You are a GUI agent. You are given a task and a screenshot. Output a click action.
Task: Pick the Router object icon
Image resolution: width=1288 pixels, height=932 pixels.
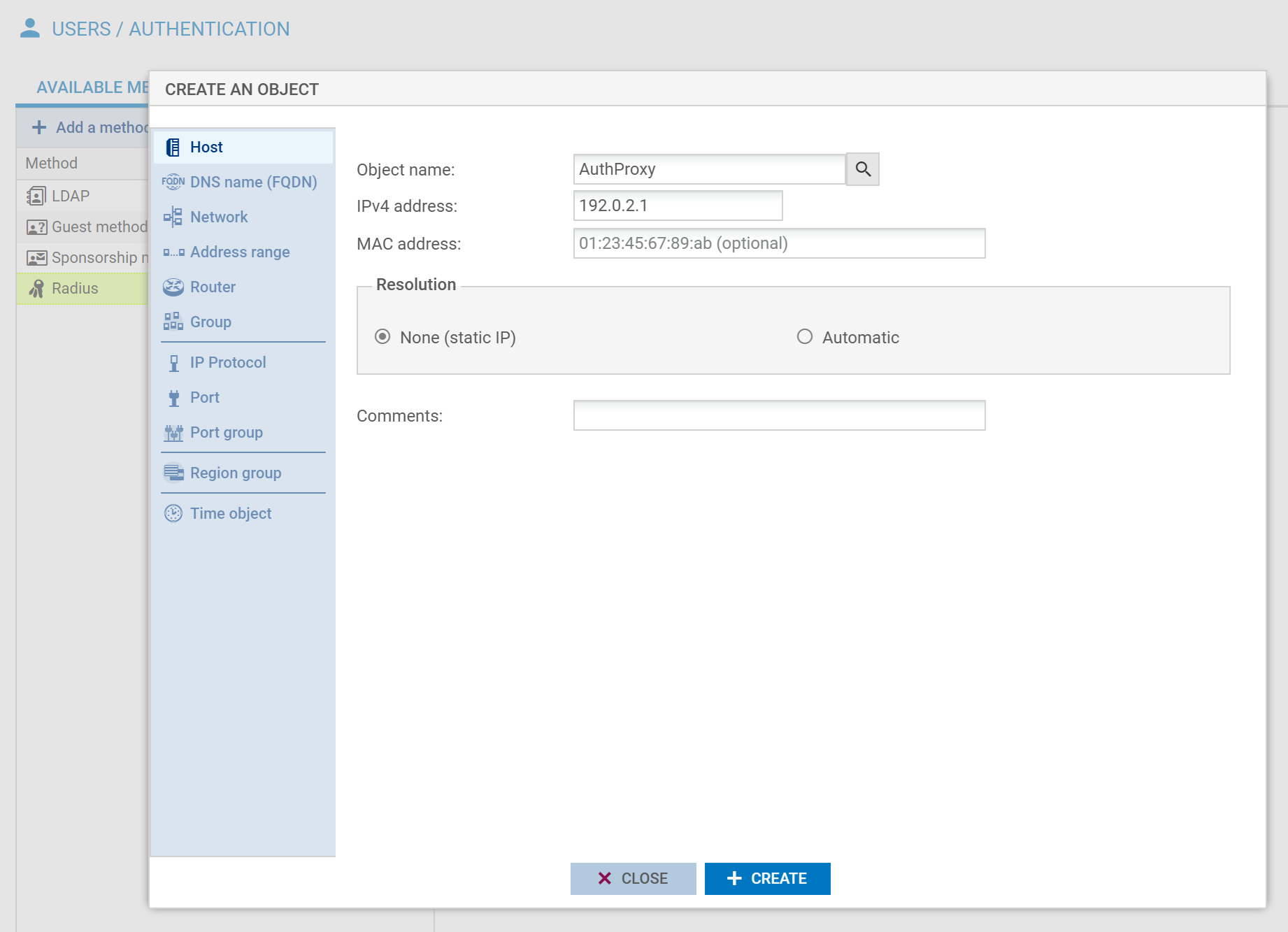click(173, 287)
